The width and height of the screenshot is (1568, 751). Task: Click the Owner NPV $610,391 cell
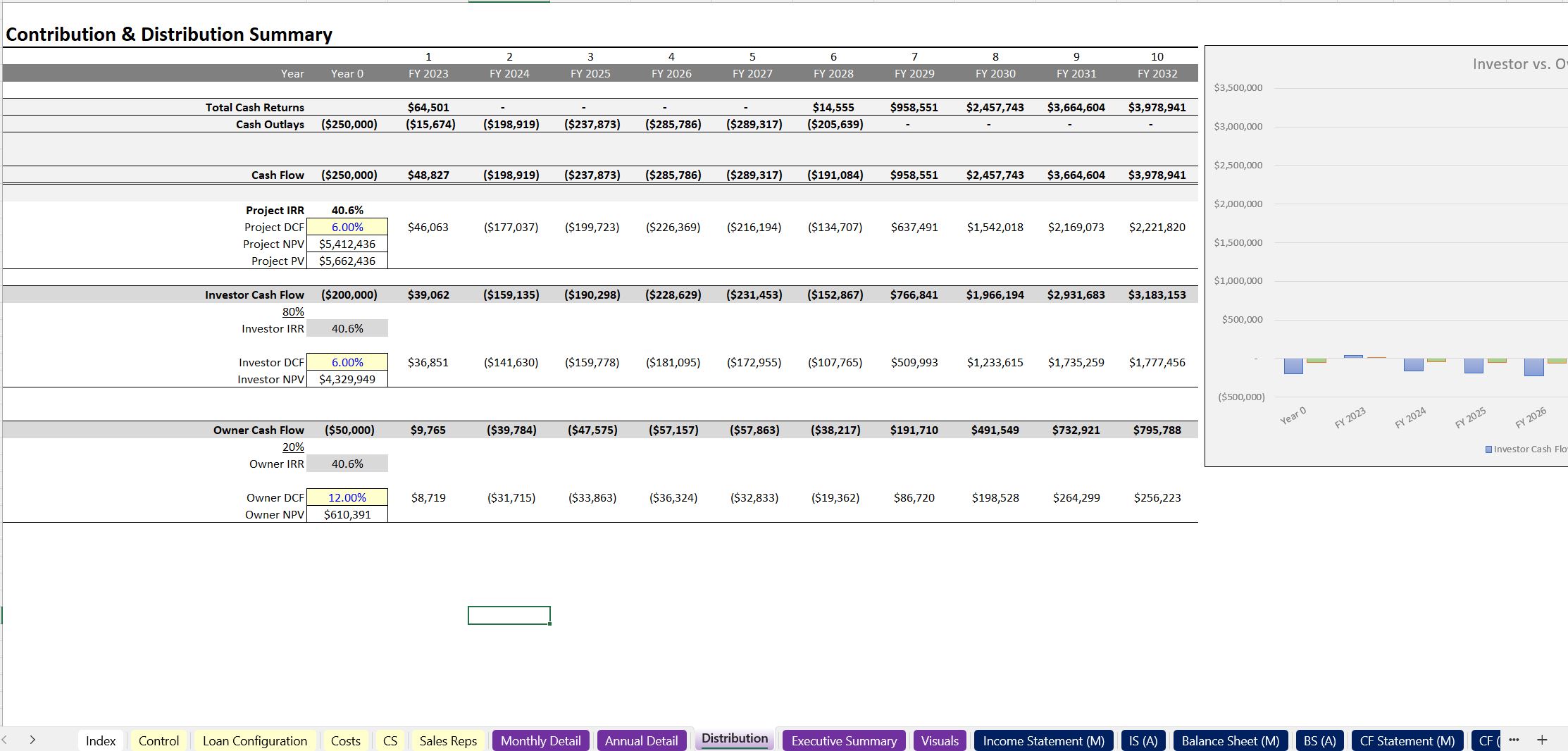point(347,514)
